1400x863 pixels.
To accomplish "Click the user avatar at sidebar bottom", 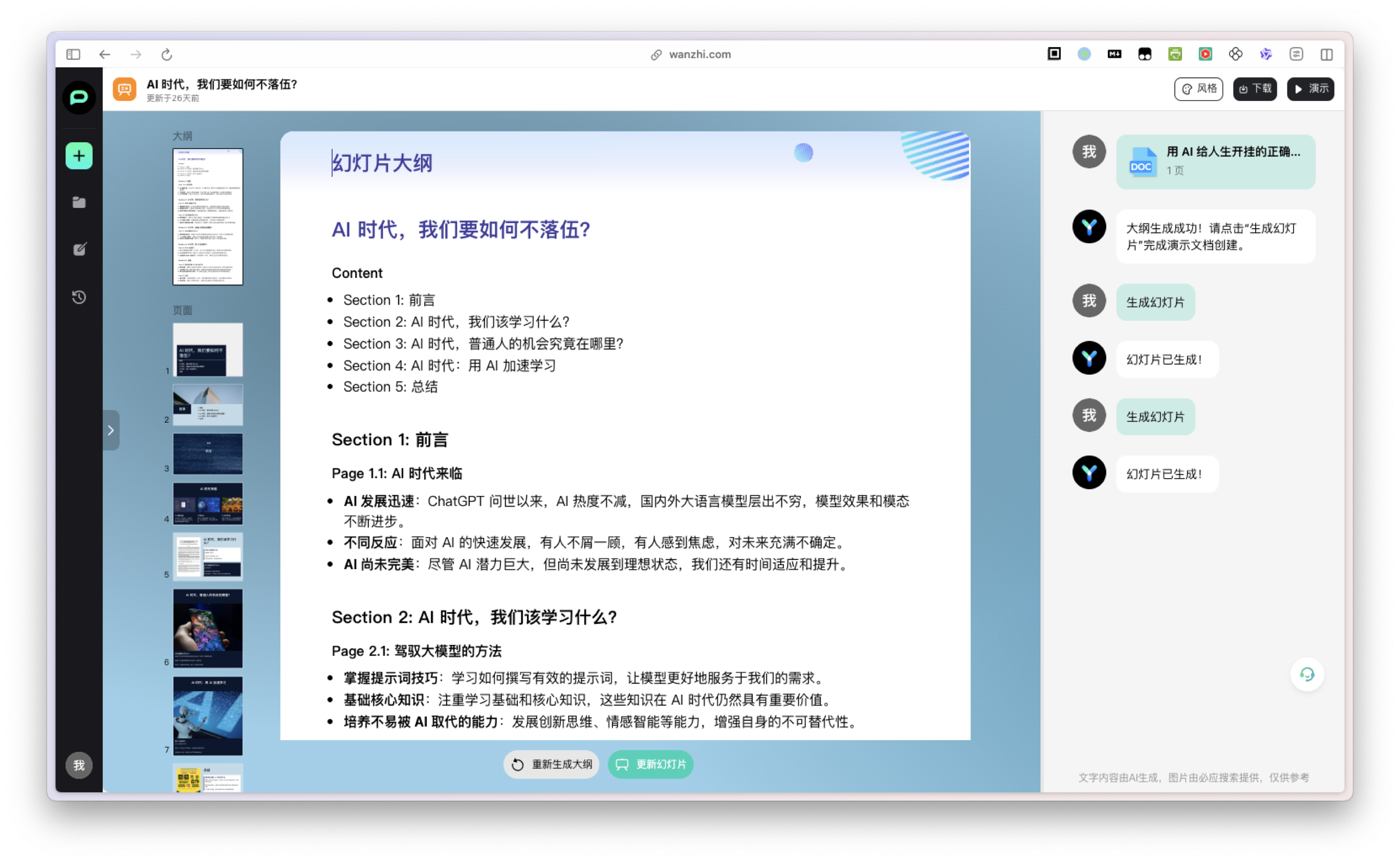I will click(x=79, y=765).
